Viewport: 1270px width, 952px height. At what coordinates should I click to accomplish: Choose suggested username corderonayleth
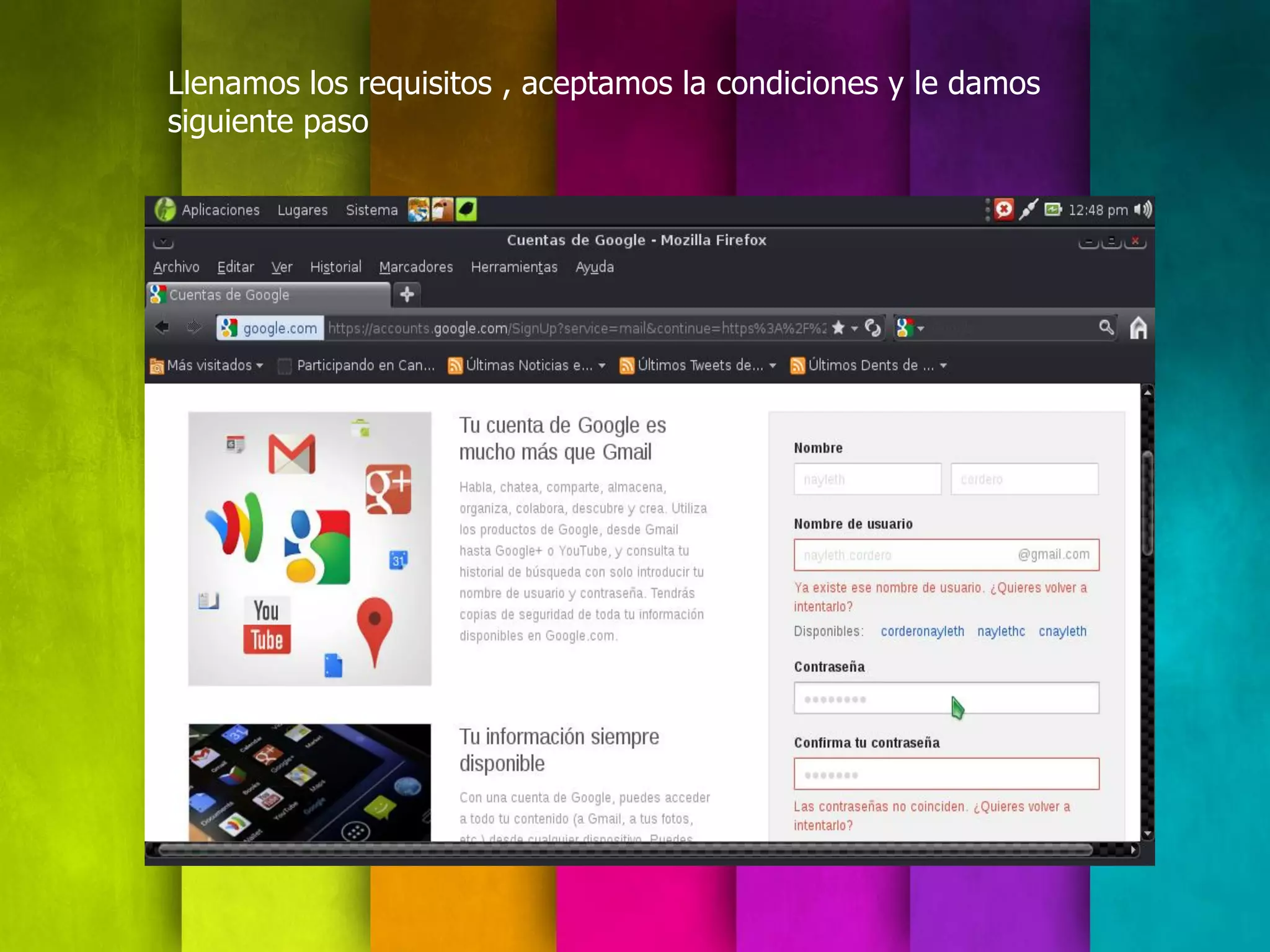922,632
